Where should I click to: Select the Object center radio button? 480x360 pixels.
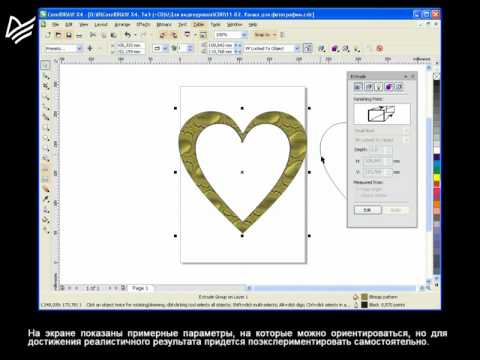(x=357, y=196)
